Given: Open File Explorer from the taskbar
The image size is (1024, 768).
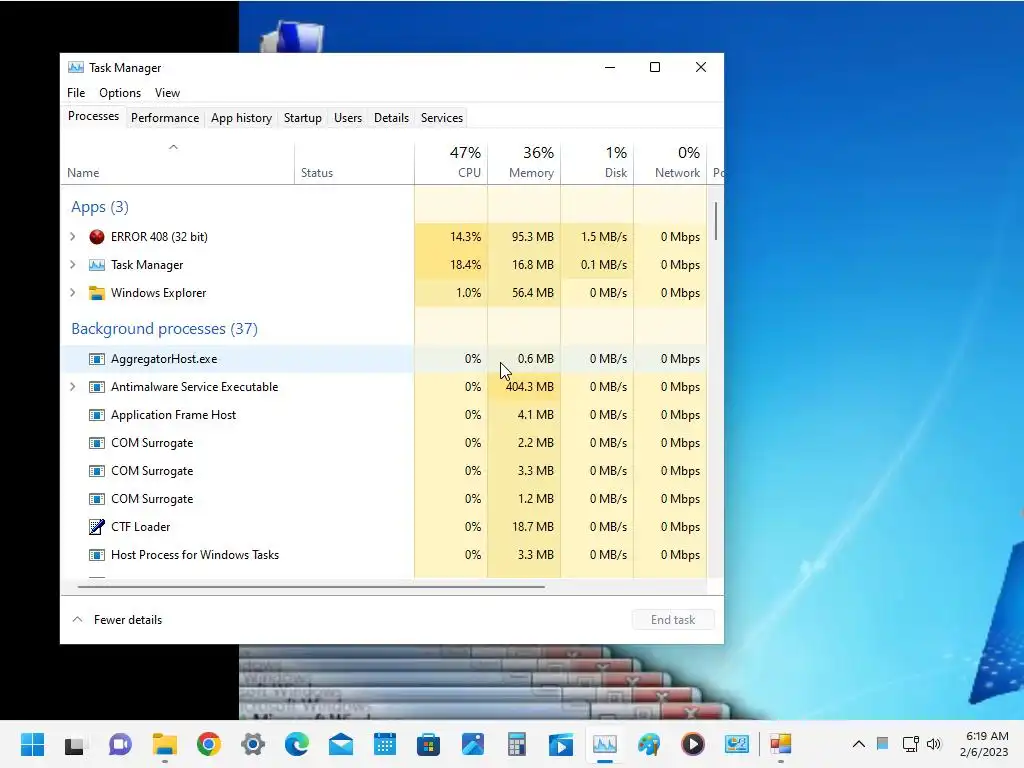Looking at the screenshot, I should (165, 744).
